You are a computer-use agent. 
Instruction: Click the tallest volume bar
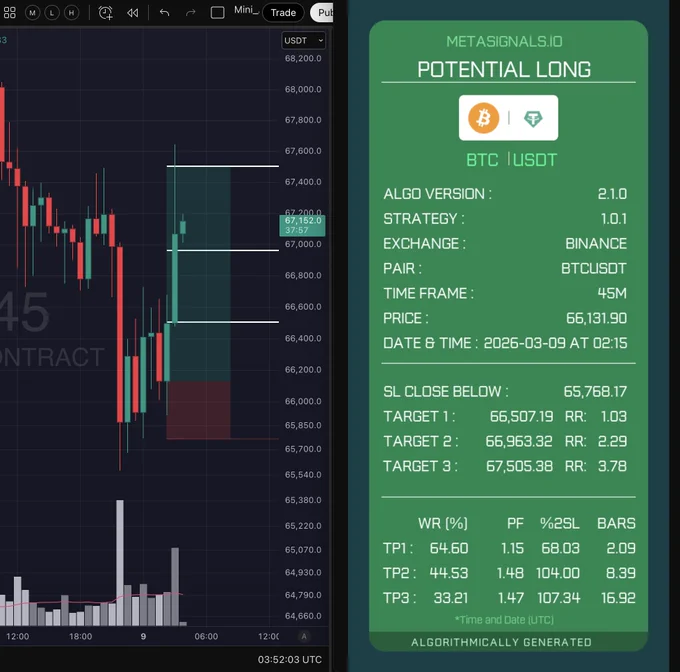click(120, 562)
